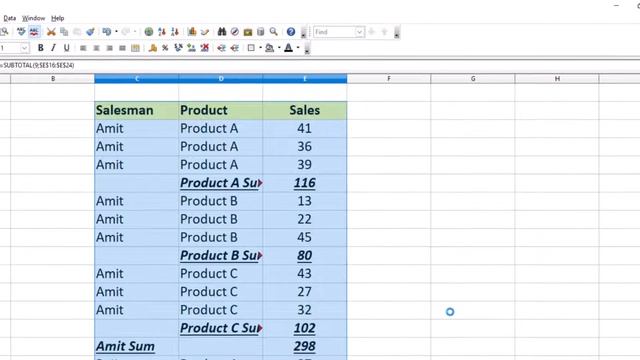Apply Currency number format icon
The width and height of the screenshot is (640, 360).
click(x=153, y=48)
